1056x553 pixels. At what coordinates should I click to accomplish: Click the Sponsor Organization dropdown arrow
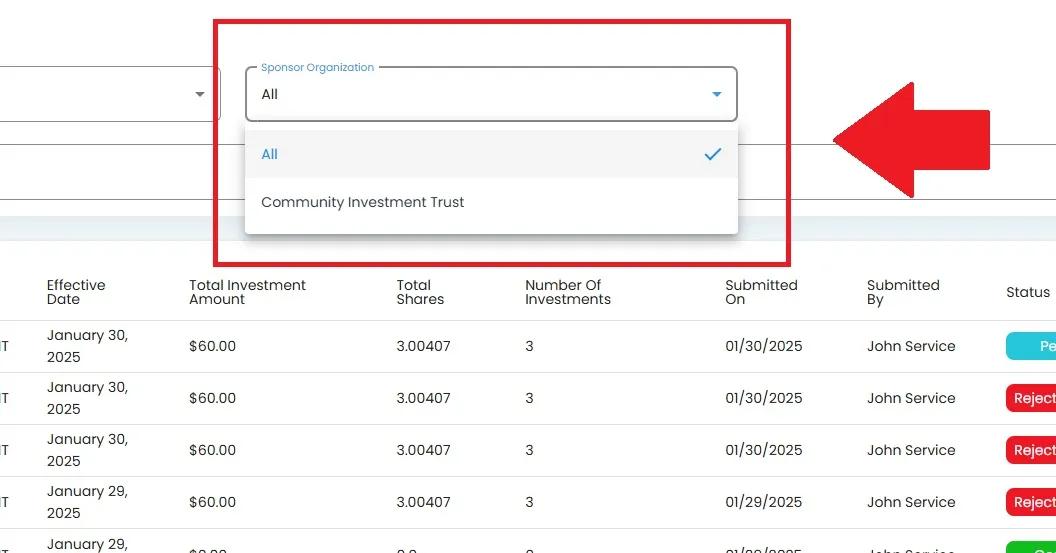click(x=716, y=95)
